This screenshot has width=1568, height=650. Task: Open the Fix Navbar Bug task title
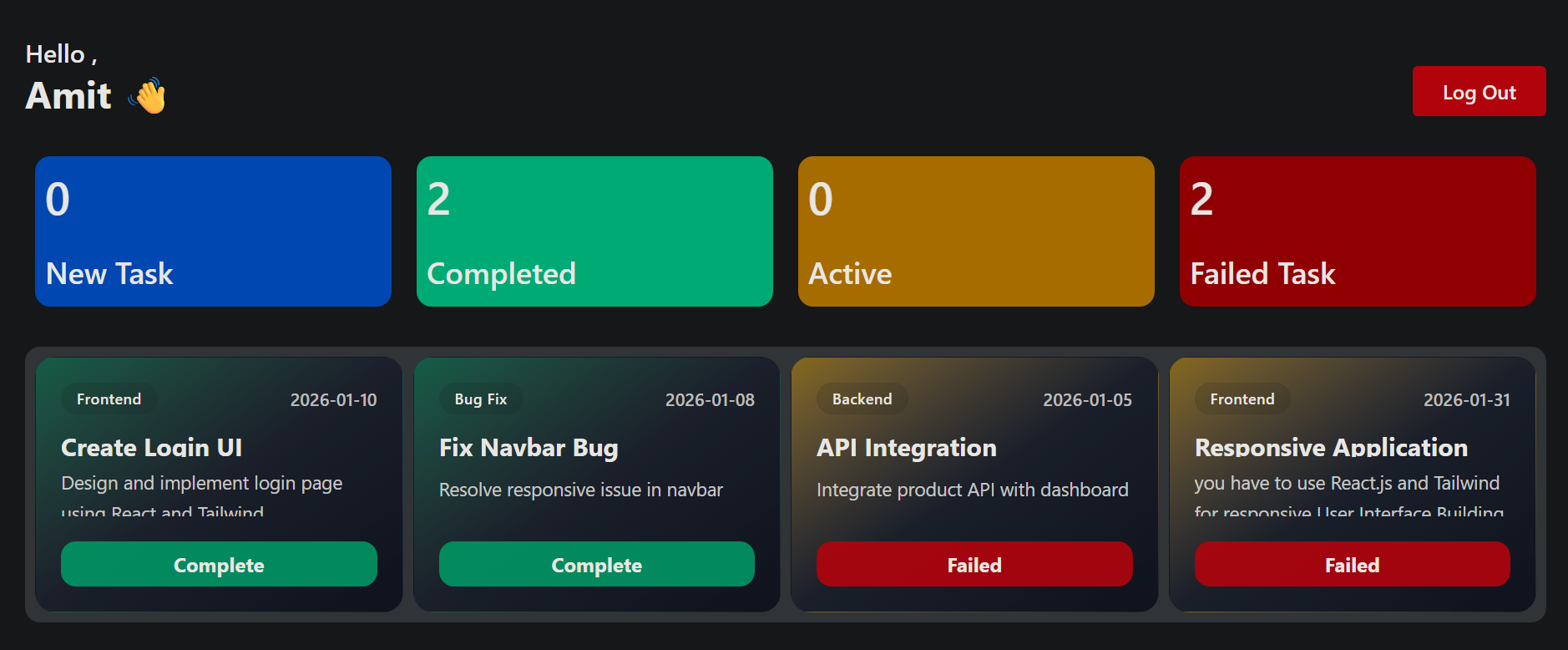pyautogui.click(x=529, y=448)
